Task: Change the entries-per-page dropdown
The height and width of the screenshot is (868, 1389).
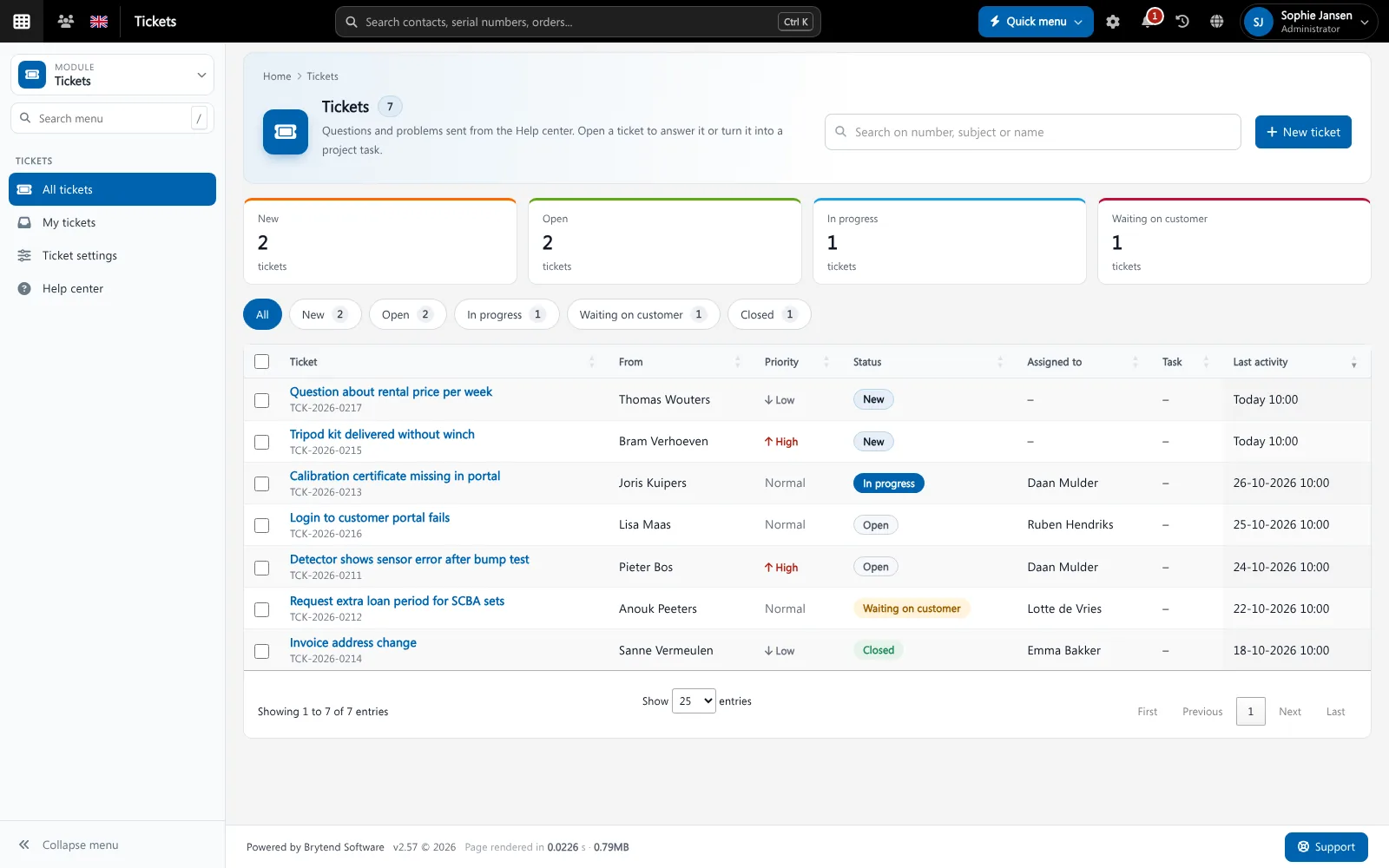Action: pos(694,701)
